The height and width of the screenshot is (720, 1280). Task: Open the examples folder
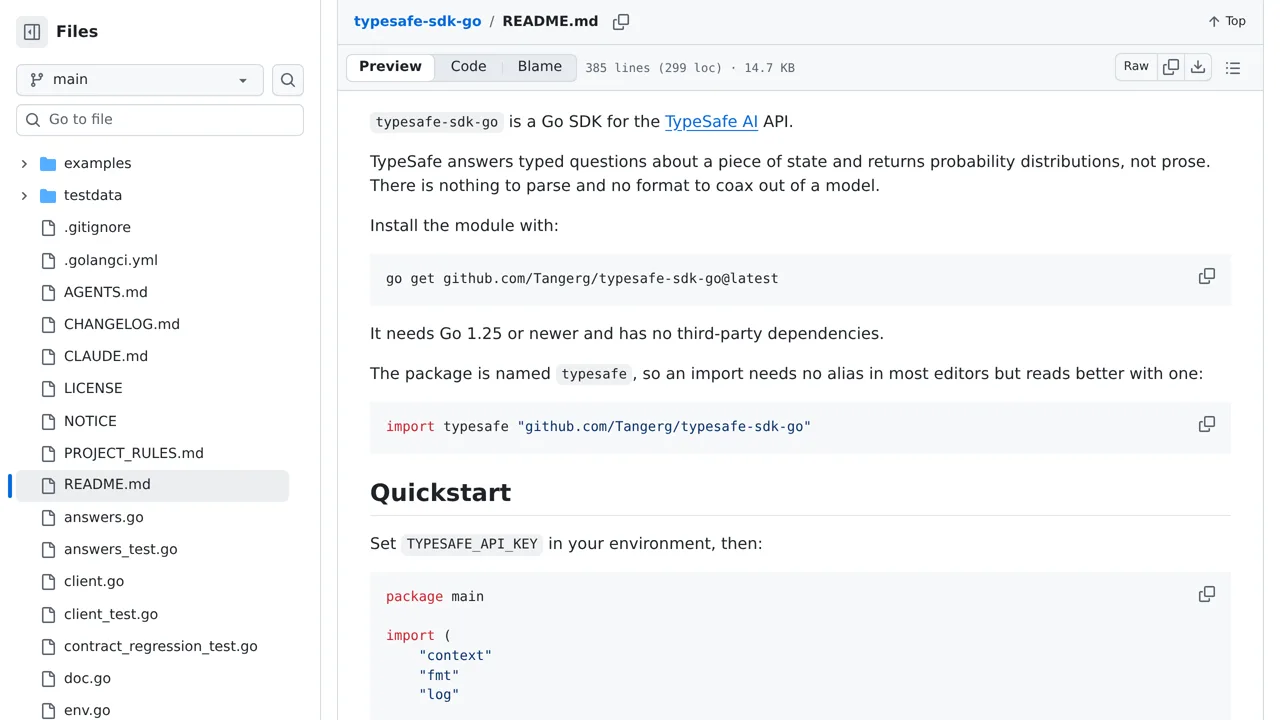point(97,163)
